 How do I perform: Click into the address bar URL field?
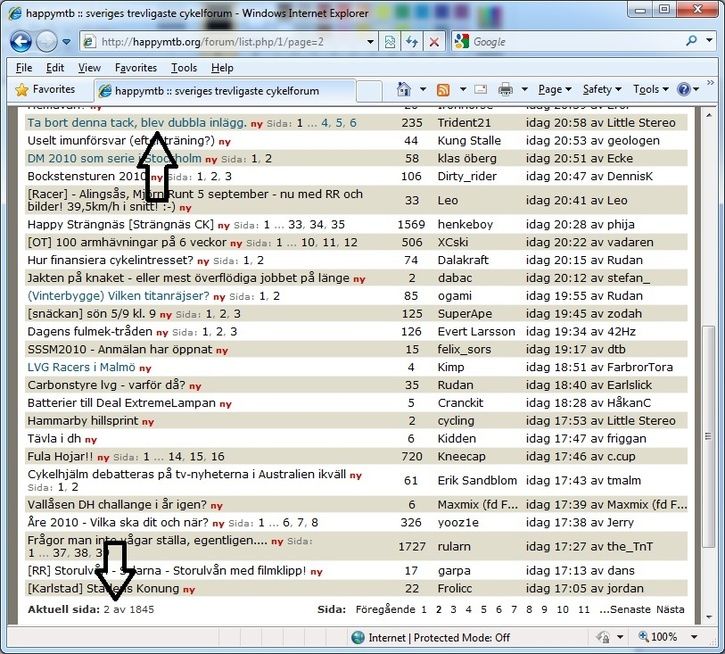pos(230,42)
